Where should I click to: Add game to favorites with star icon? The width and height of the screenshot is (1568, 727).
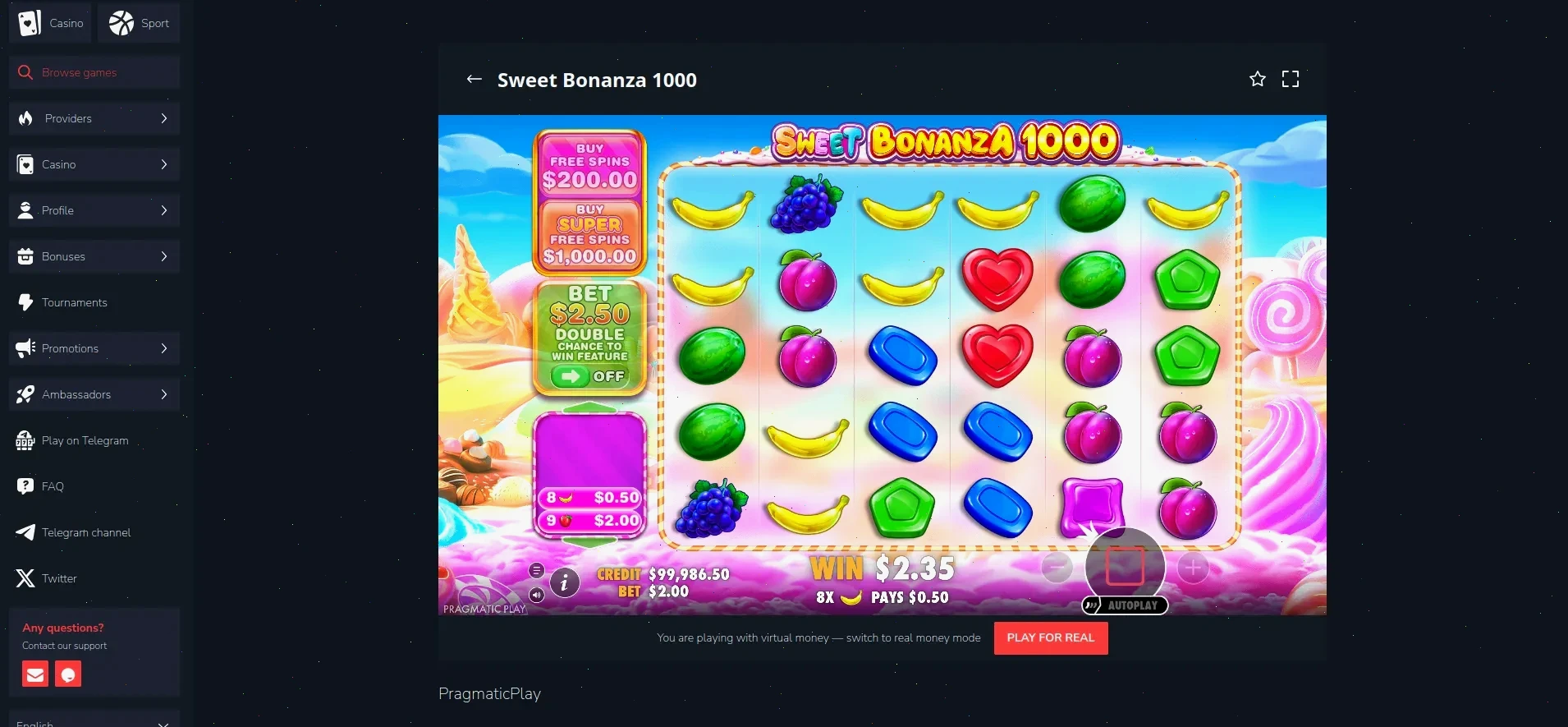point(1257,79)
